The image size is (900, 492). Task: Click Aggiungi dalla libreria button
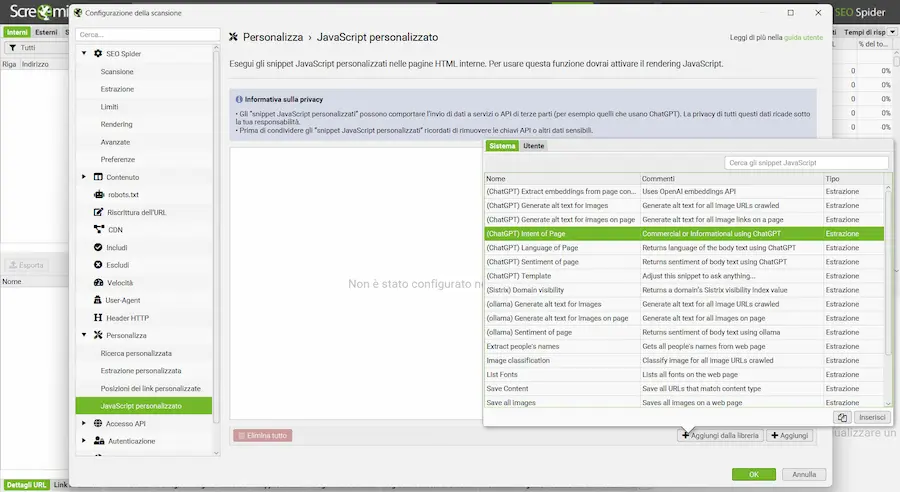click(x=720, y=435)
